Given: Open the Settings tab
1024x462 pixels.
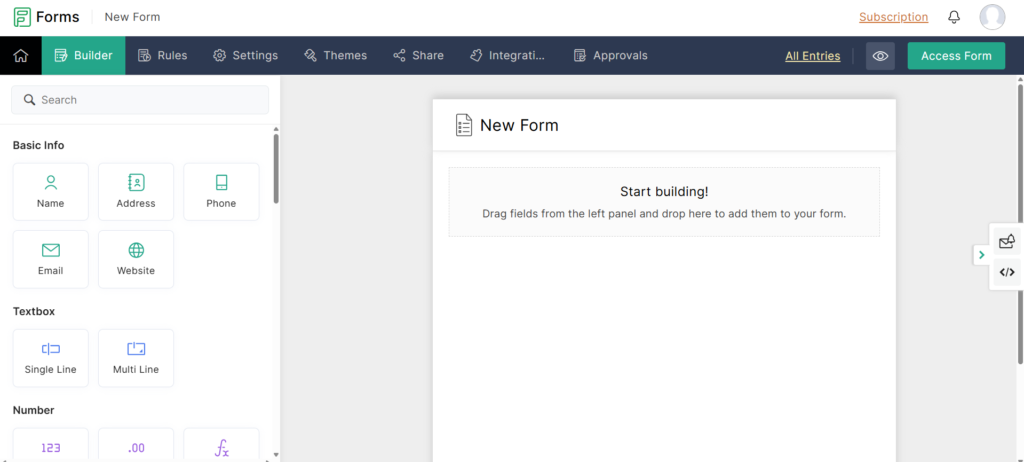Looking at the screenshot, I should tap(246, 56).
